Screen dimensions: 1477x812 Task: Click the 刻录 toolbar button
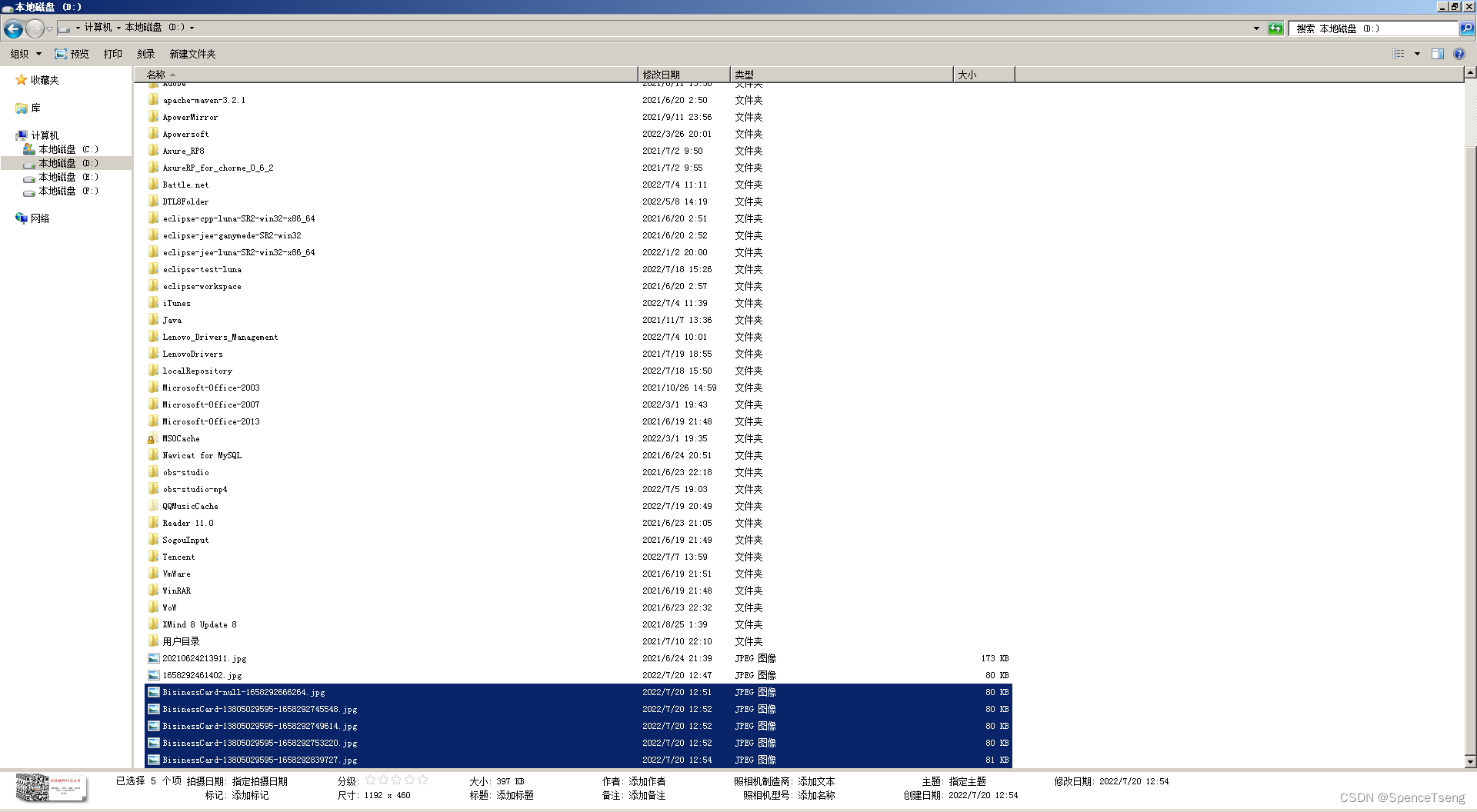tap(146, 54)
